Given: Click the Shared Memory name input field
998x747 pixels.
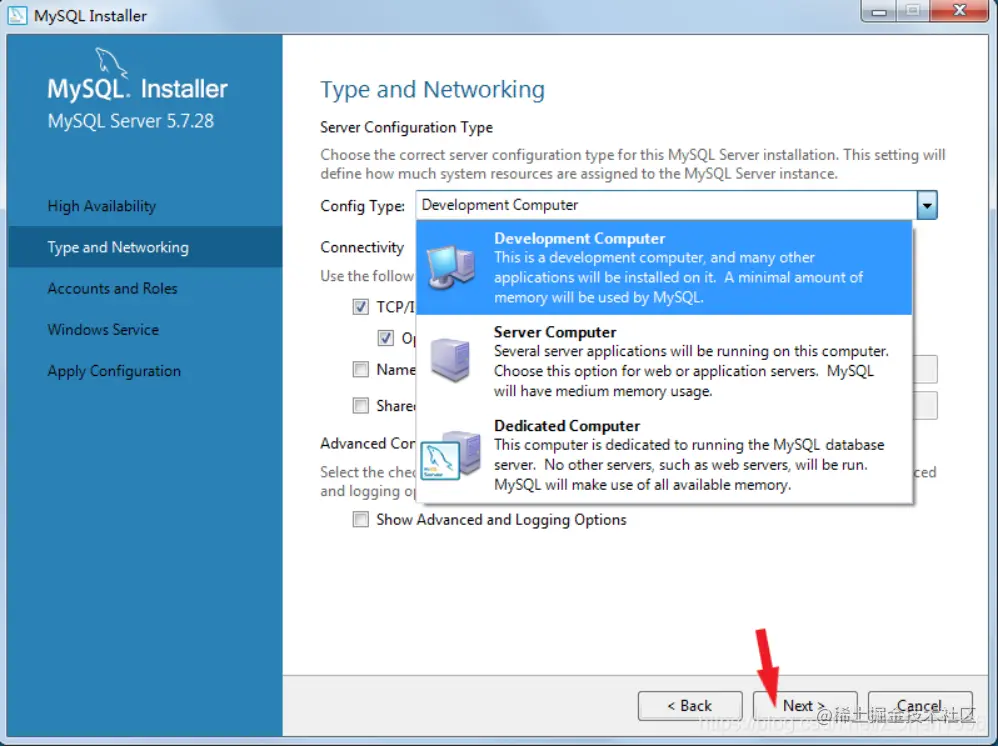Looking at the screenshot, I should 925,405.
